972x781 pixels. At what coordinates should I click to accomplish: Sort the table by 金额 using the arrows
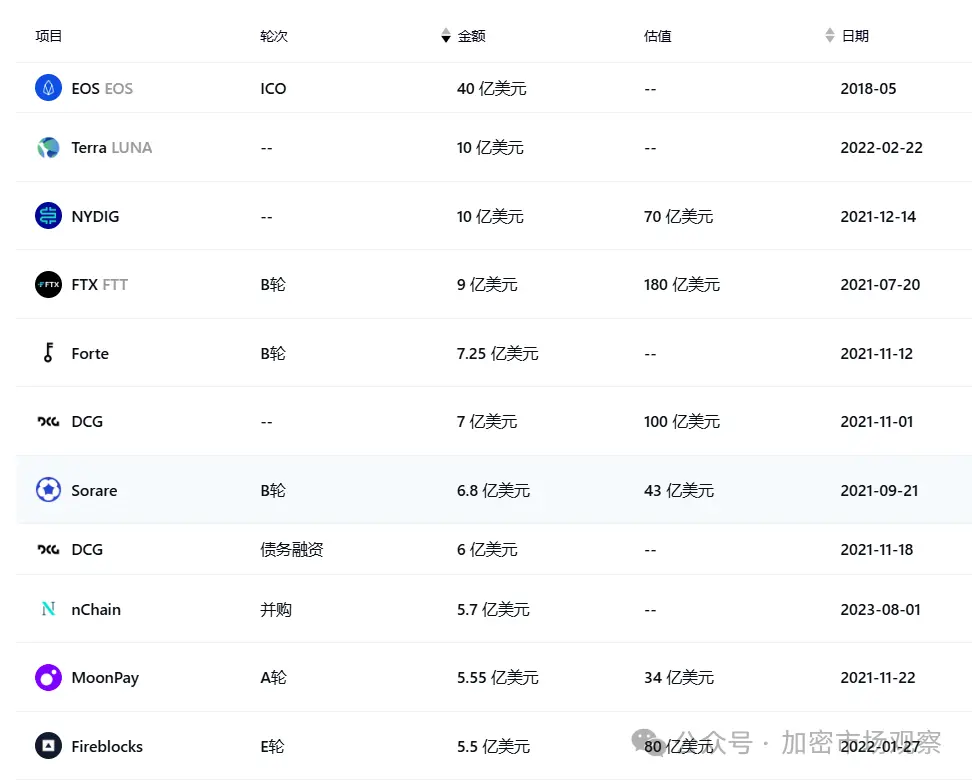tap(446, 35)
